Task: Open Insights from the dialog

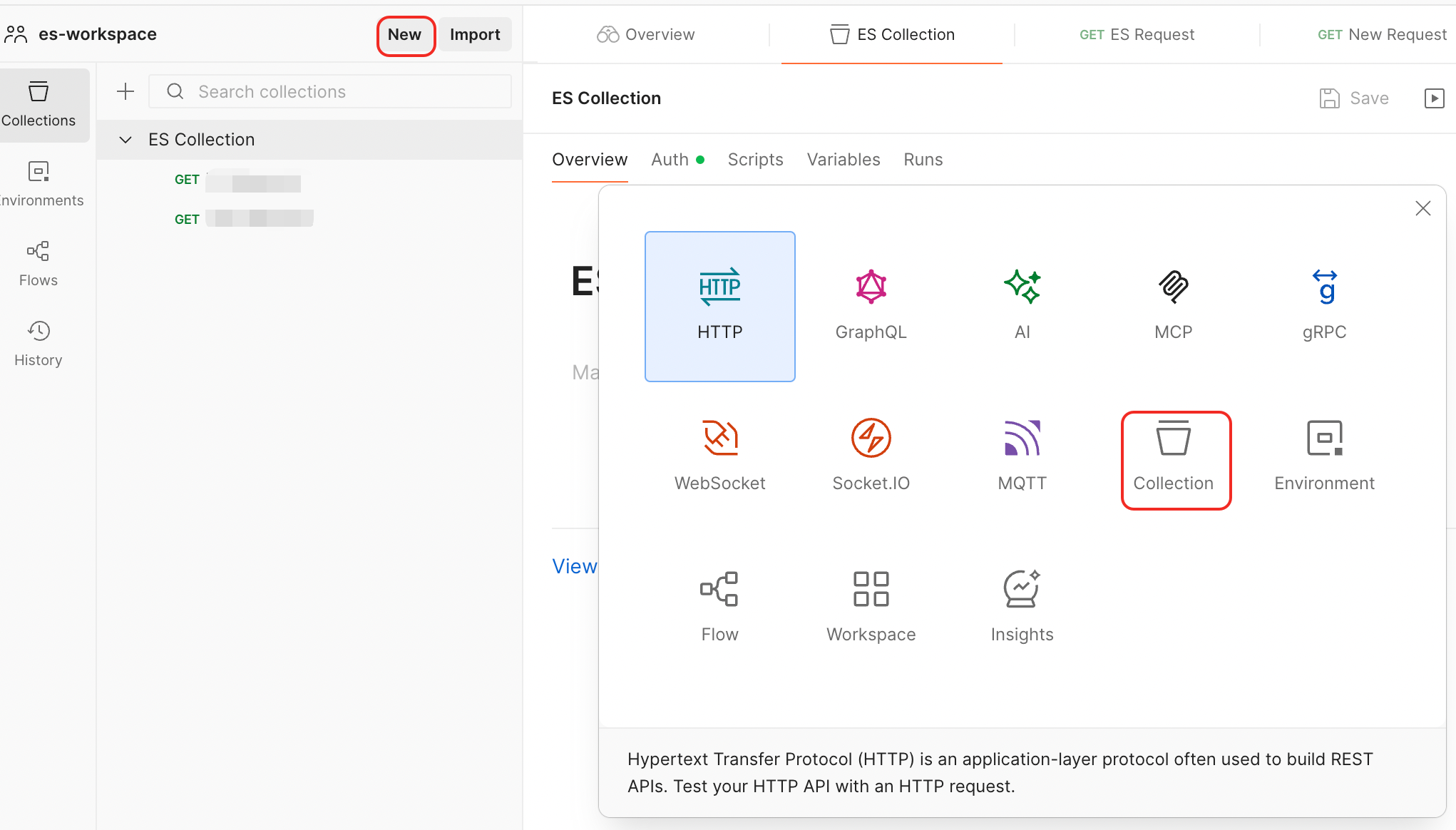Action: pyautogui.click(x=1022, y=609)
